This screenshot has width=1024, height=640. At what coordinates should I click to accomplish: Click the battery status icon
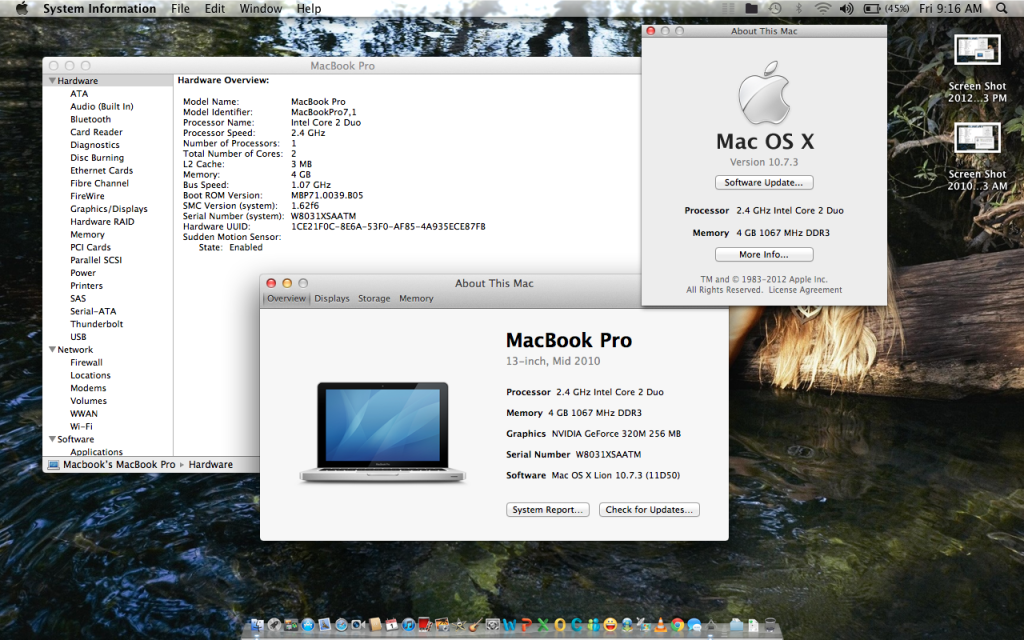[872, 8]
